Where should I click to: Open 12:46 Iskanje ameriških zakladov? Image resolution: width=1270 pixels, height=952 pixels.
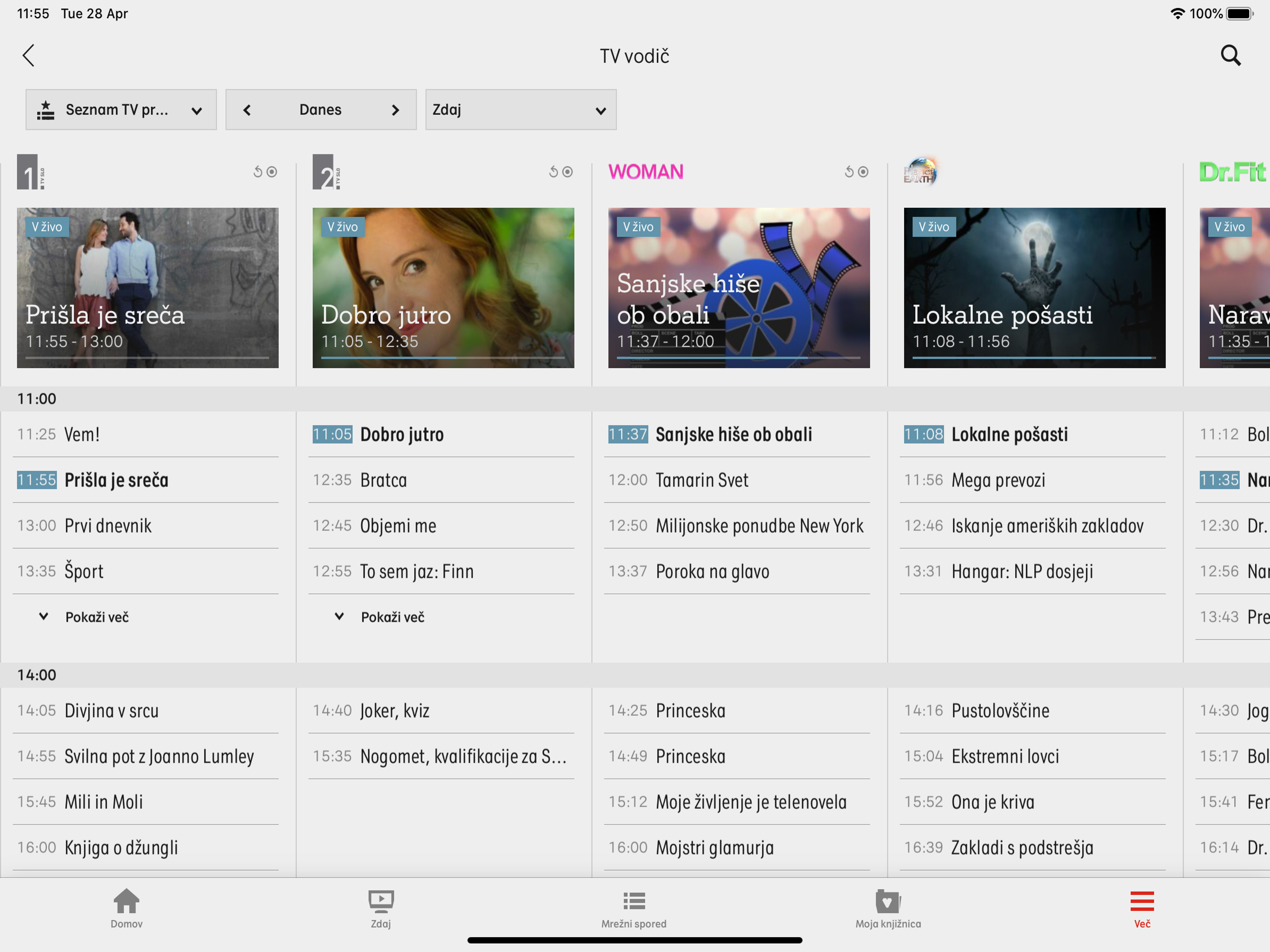[x=1033, y=525]
